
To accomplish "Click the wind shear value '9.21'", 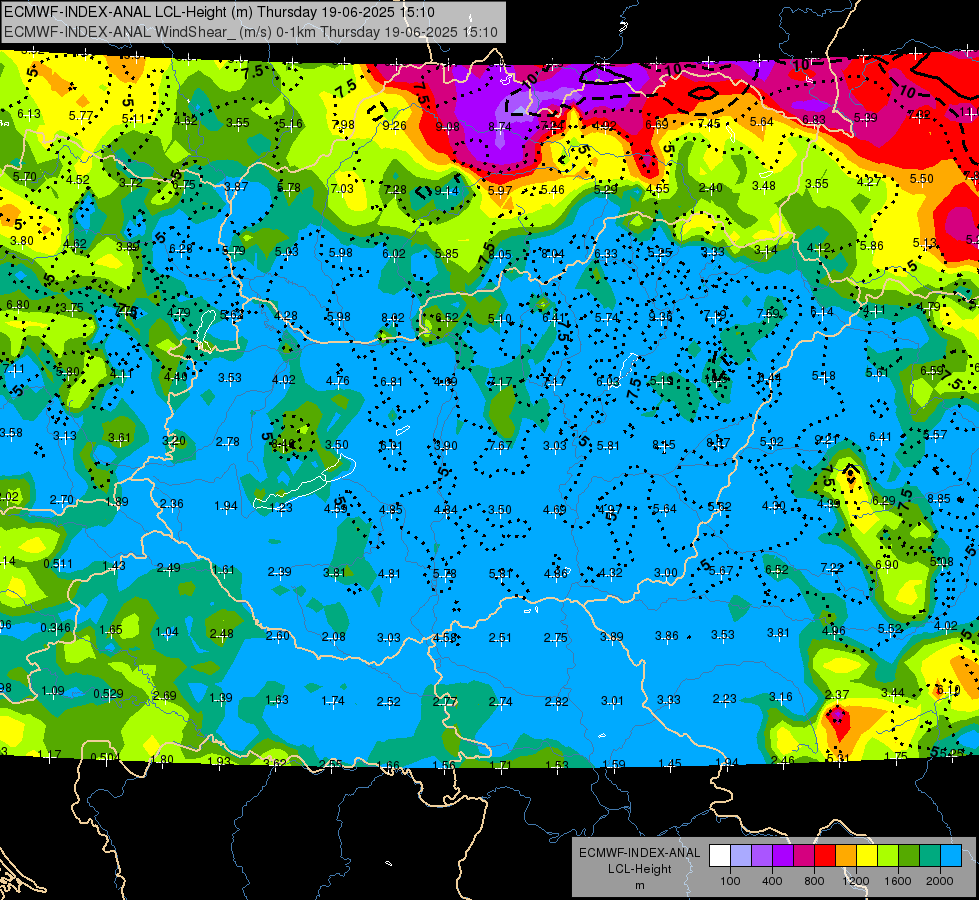I will [826, 440].
